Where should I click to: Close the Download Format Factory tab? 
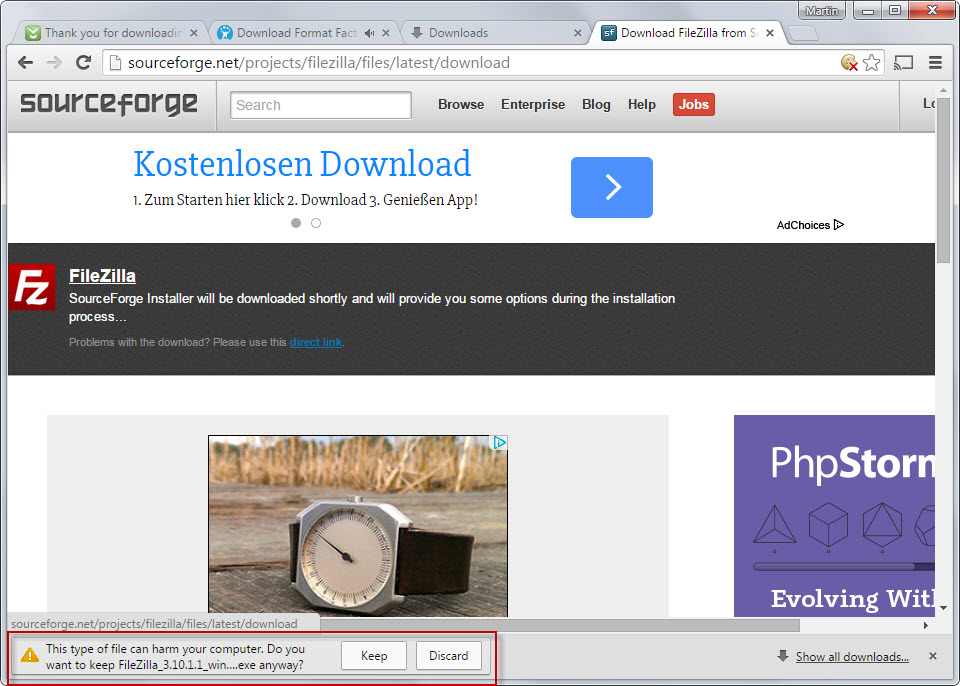click(x=386, y=33)
